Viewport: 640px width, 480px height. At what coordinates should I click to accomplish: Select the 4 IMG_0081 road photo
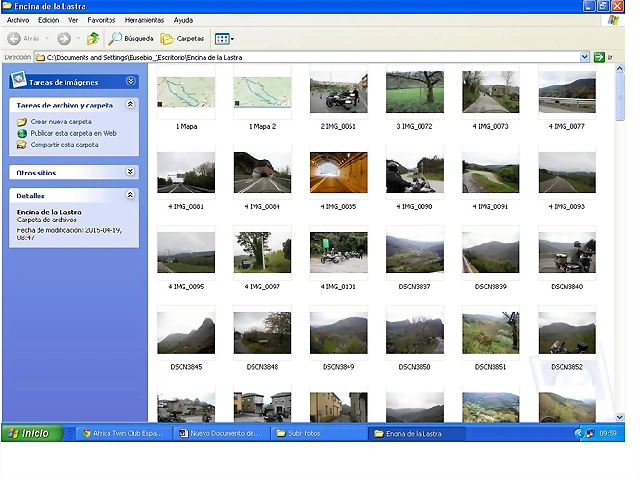click(186, 173)
